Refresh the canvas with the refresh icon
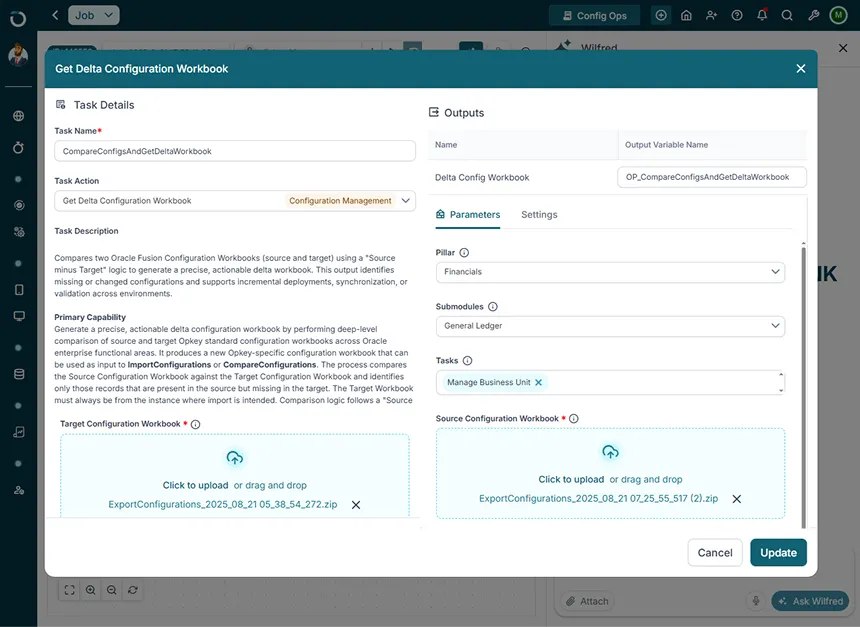This screenshot has width=860, height=627. 133,590
